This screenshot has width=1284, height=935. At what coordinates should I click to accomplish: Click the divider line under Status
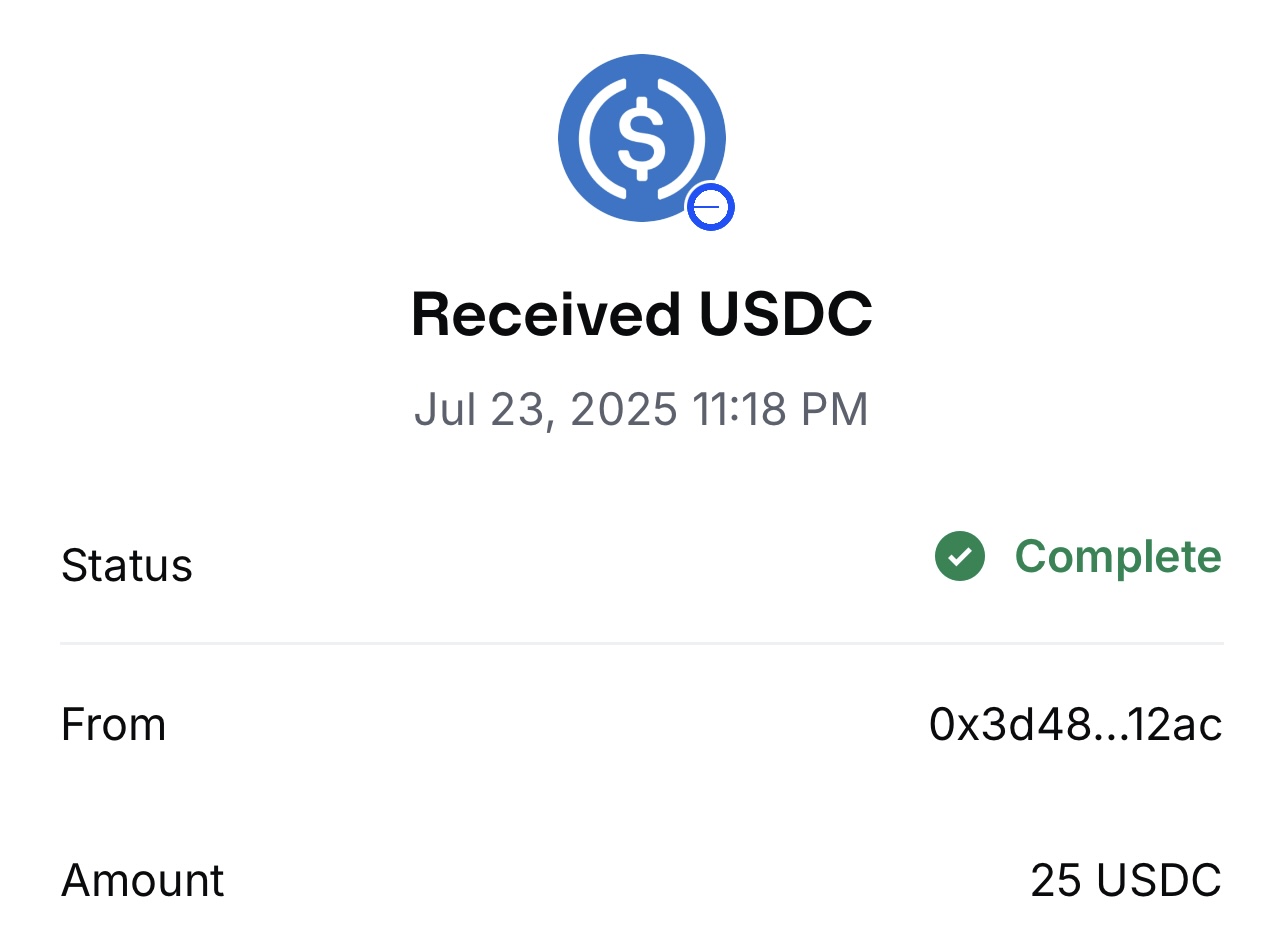tap(641, 644)
